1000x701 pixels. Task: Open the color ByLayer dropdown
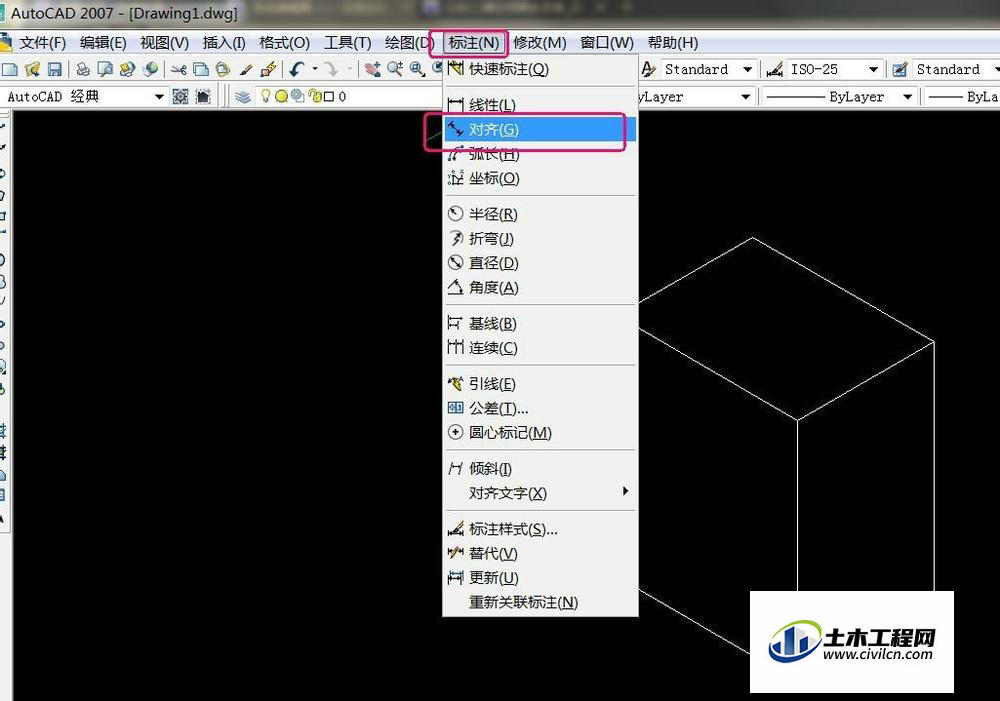coord(745,97)
